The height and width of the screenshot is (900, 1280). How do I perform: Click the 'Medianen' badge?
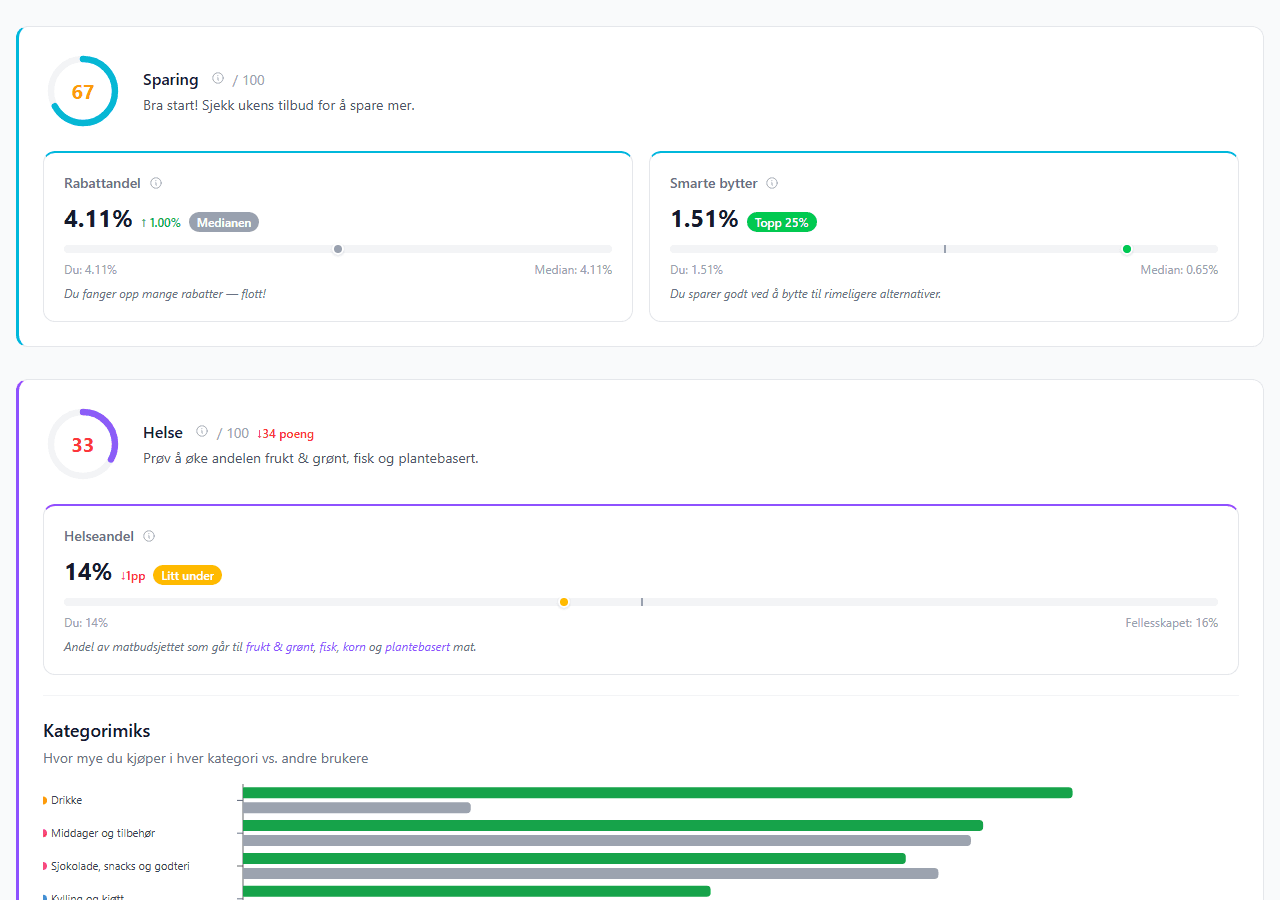(223, 223)
